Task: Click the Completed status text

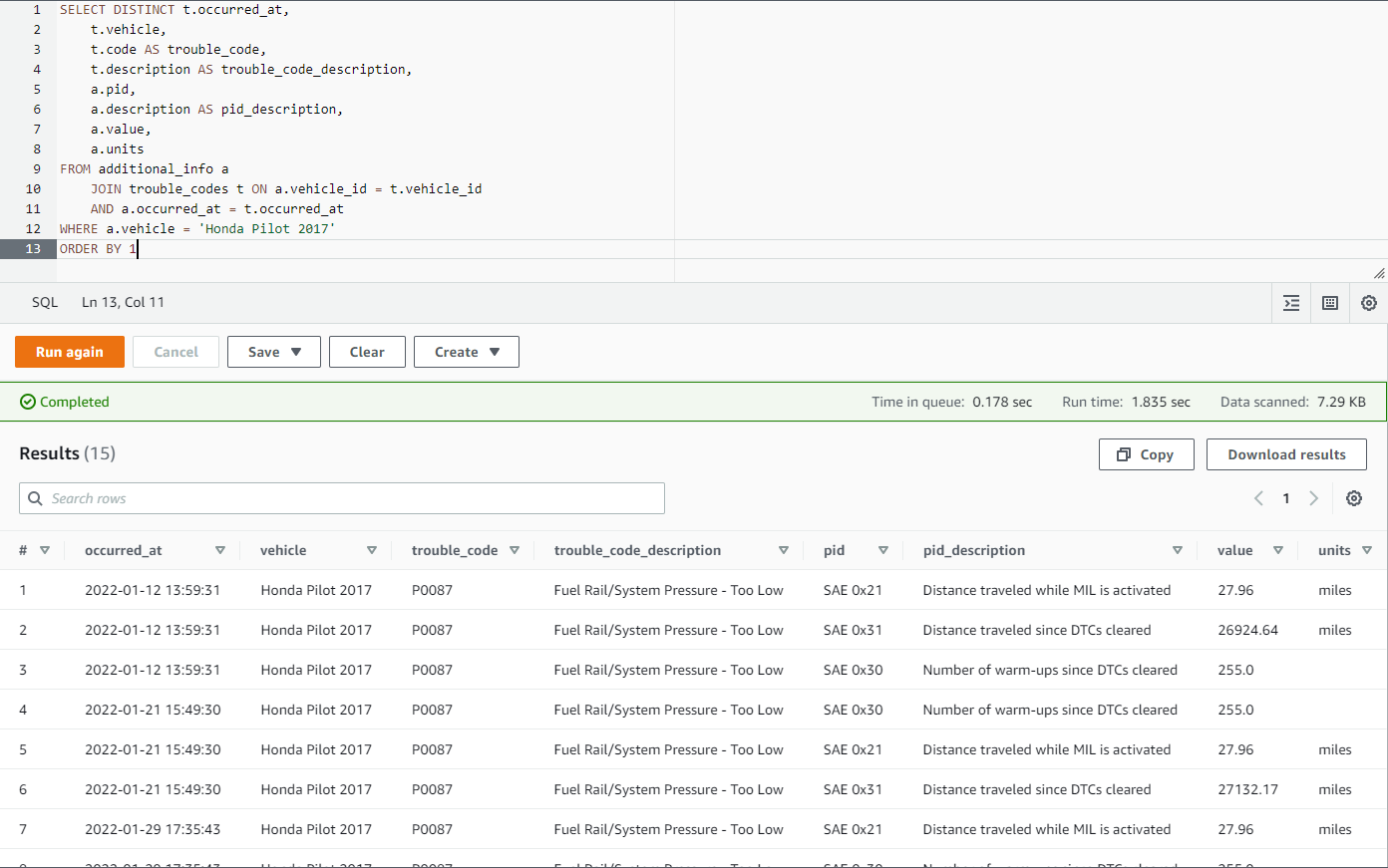Action: coord(75,402)
